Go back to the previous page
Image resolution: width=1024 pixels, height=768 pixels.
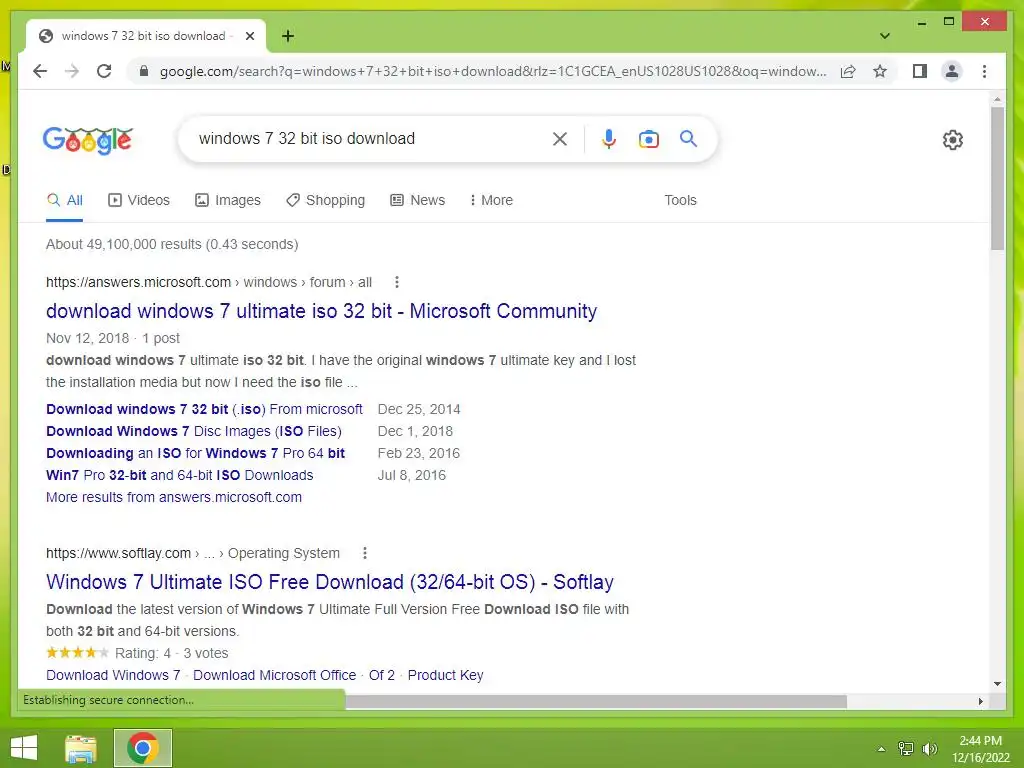pyautogui.click(x=40, y=71)
